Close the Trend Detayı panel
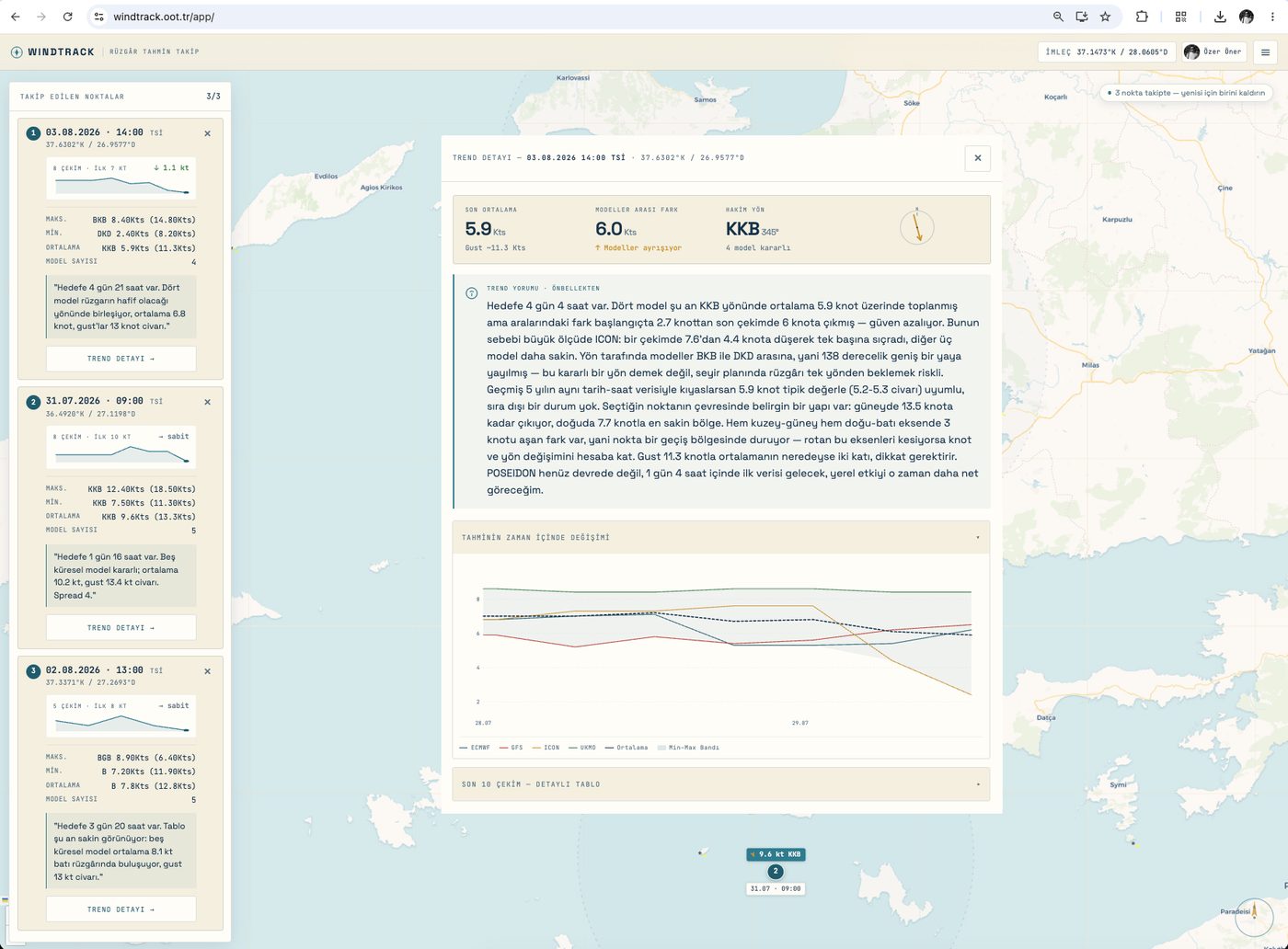The image size is (1288, 949). click(x=977, y=158)
